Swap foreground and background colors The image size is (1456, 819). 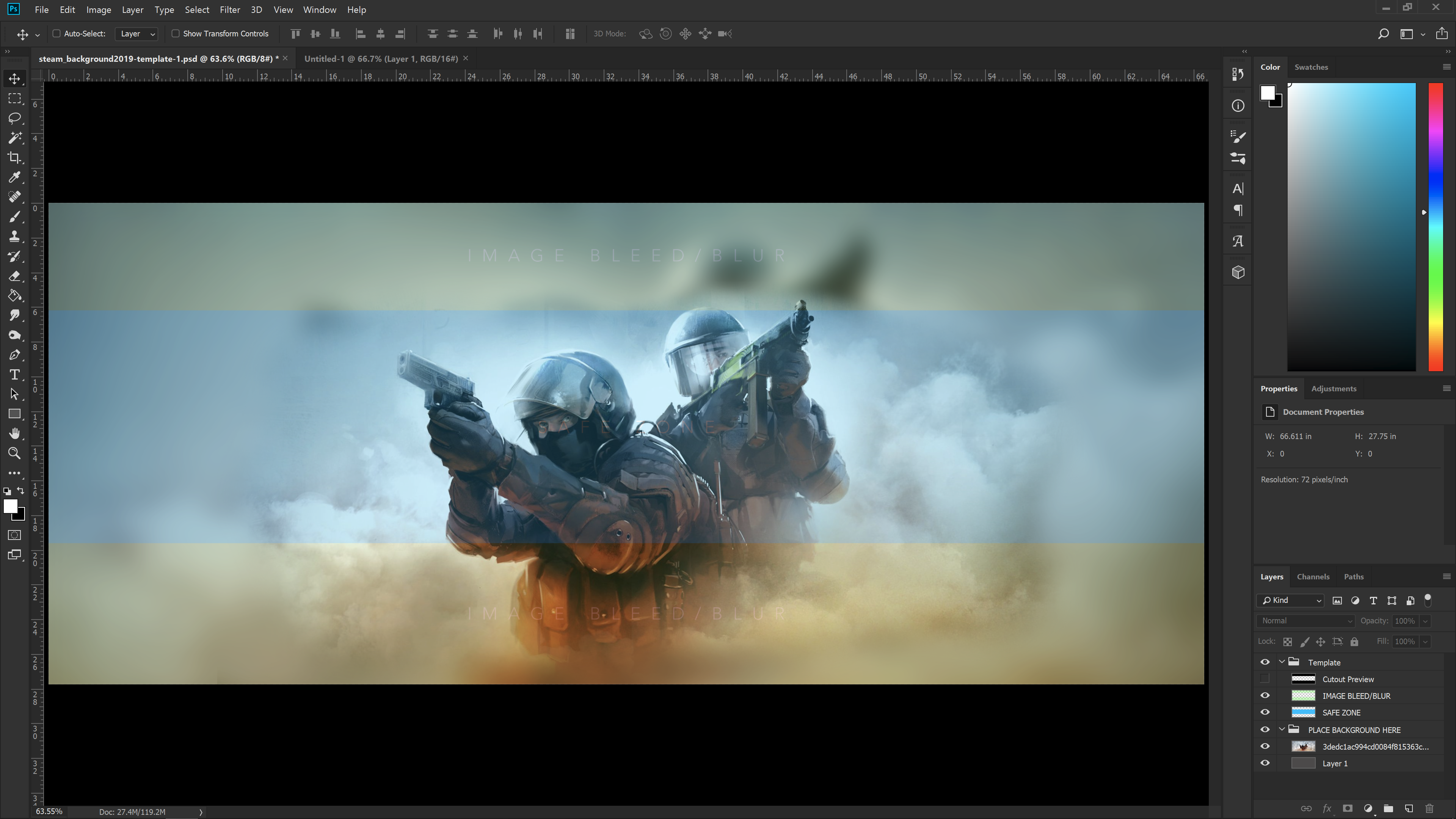tap(21, 491)
